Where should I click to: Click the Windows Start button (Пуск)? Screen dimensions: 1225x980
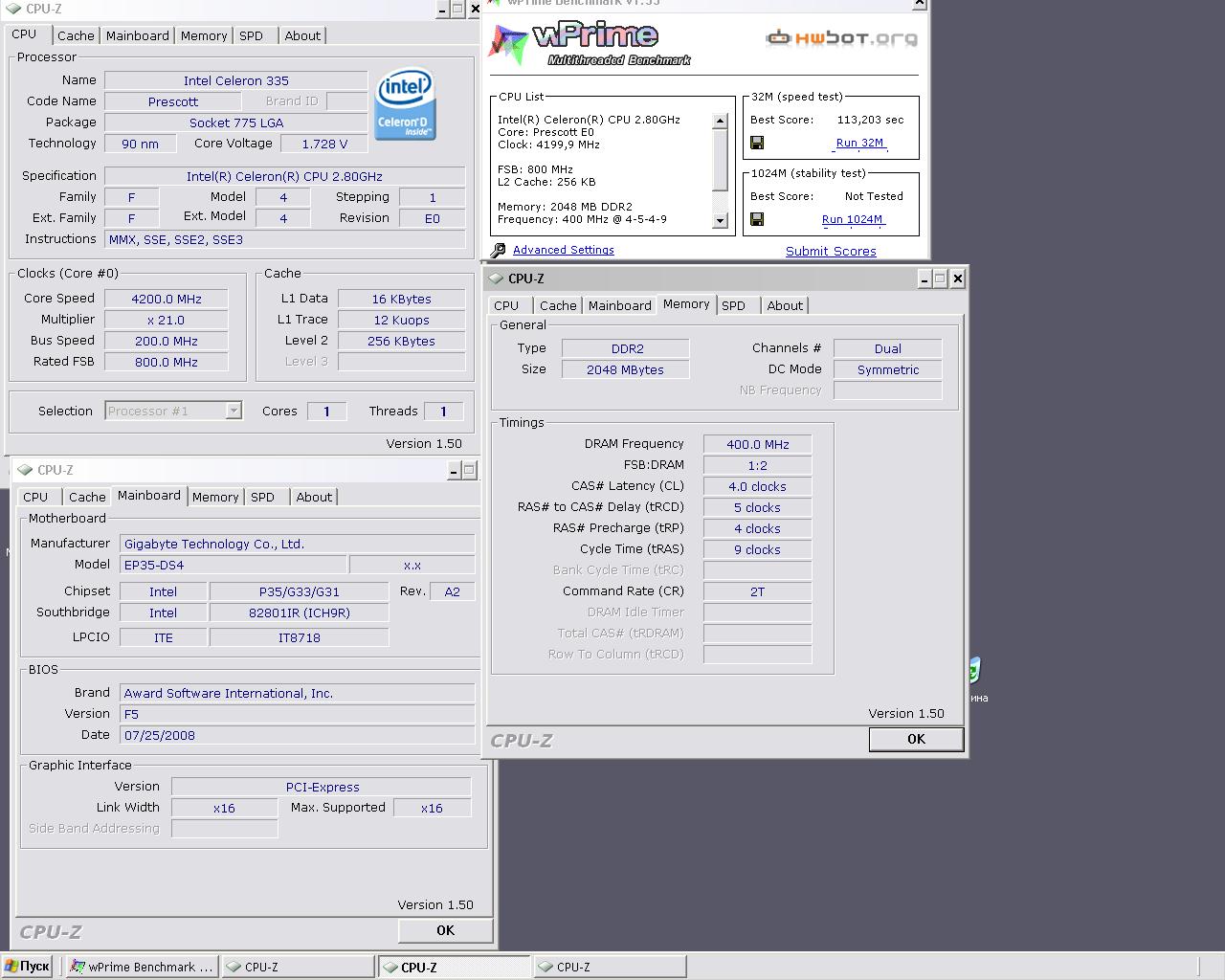pyautogui.click(x=27, y=967)
